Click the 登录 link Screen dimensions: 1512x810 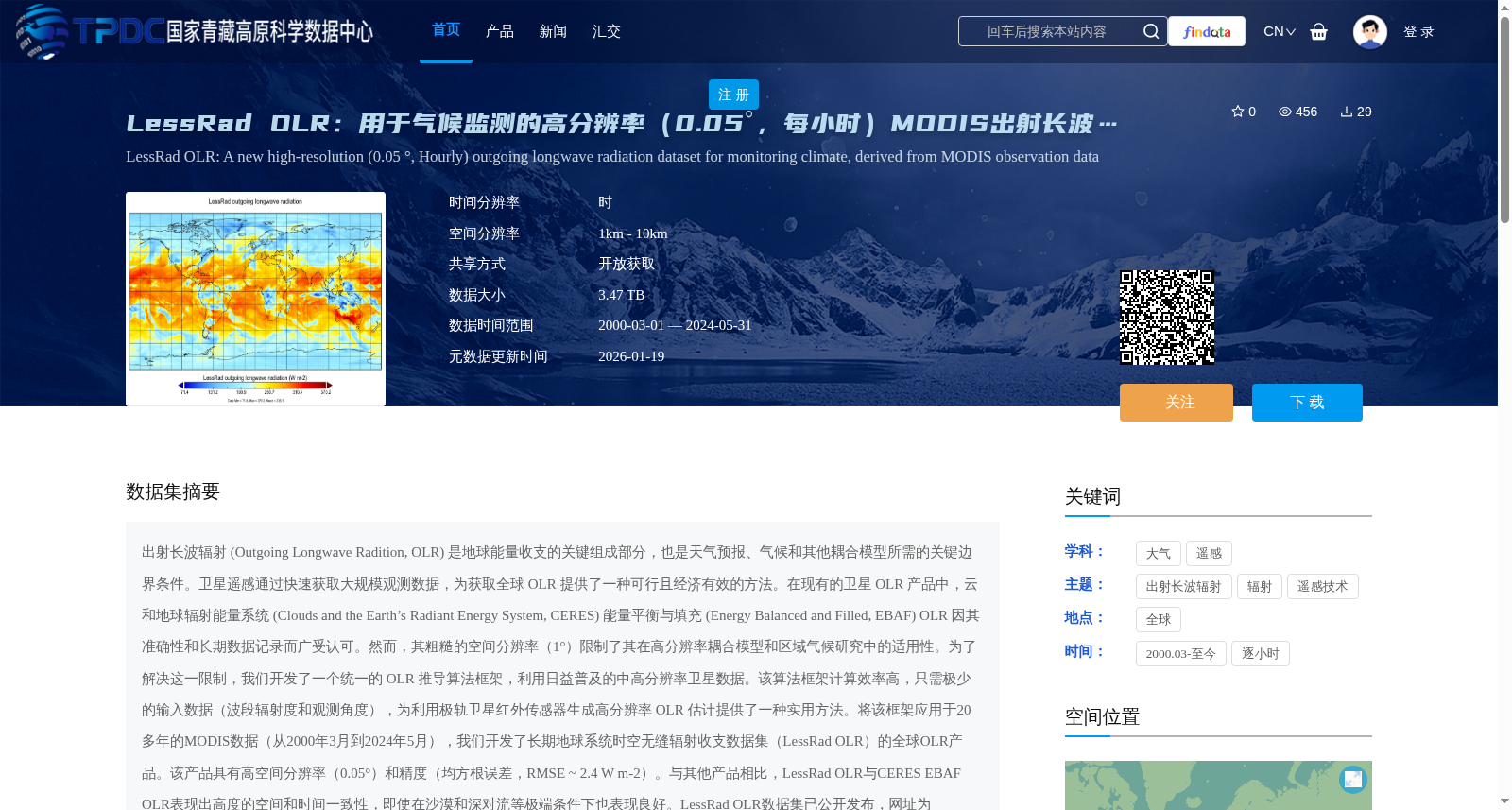pyautogui.click(x=1418, y=31)
